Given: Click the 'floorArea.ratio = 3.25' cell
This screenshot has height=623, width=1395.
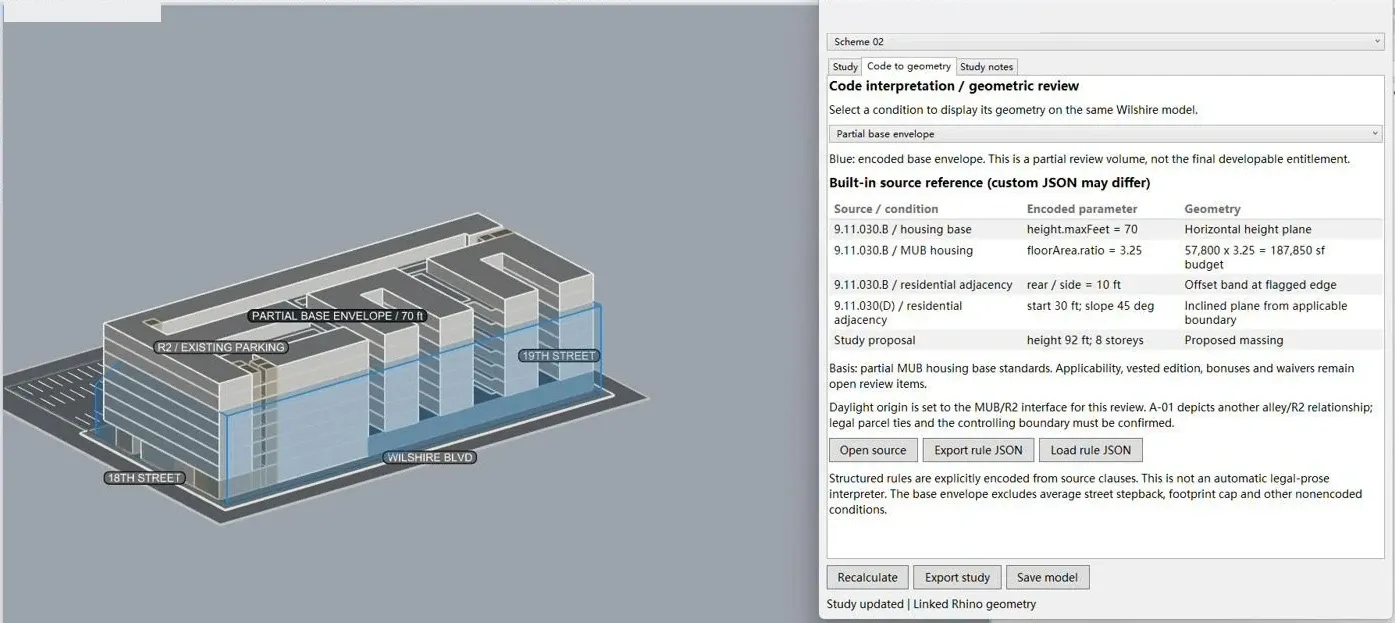Looking at the screenshot, I should pyautogui.click(x=1084, y=250).
